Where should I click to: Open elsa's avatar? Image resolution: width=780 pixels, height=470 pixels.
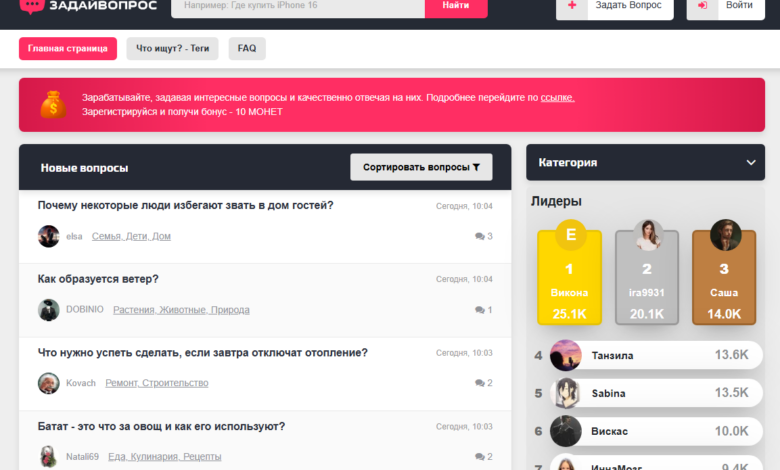tap(49, 236)
